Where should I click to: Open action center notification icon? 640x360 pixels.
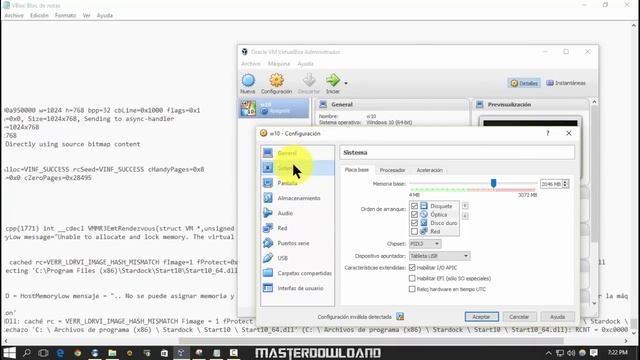[x=594, y=353]
